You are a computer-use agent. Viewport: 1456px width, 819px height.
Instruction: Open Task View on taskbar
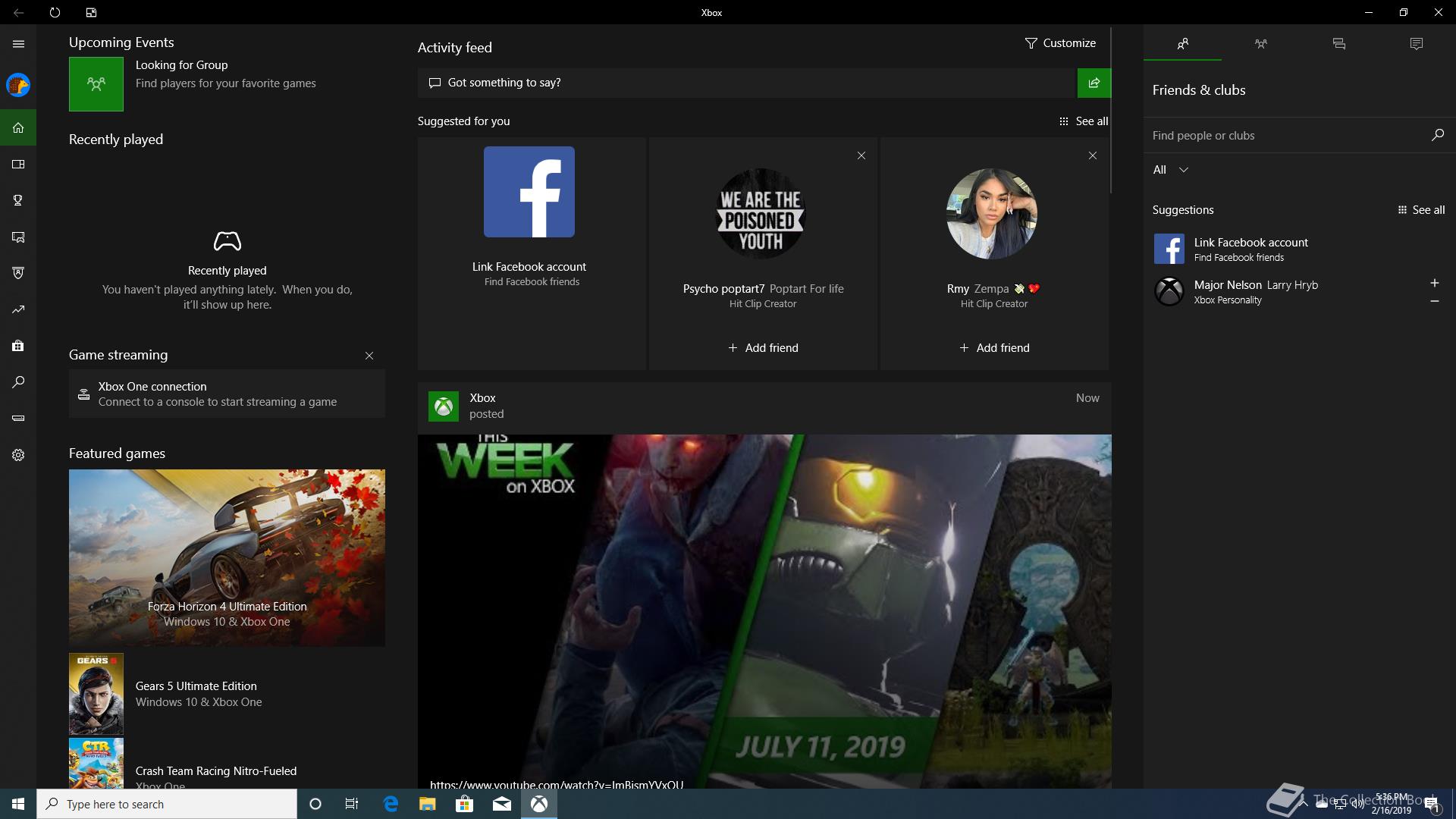pyautogui.click(x=352, y=804)
